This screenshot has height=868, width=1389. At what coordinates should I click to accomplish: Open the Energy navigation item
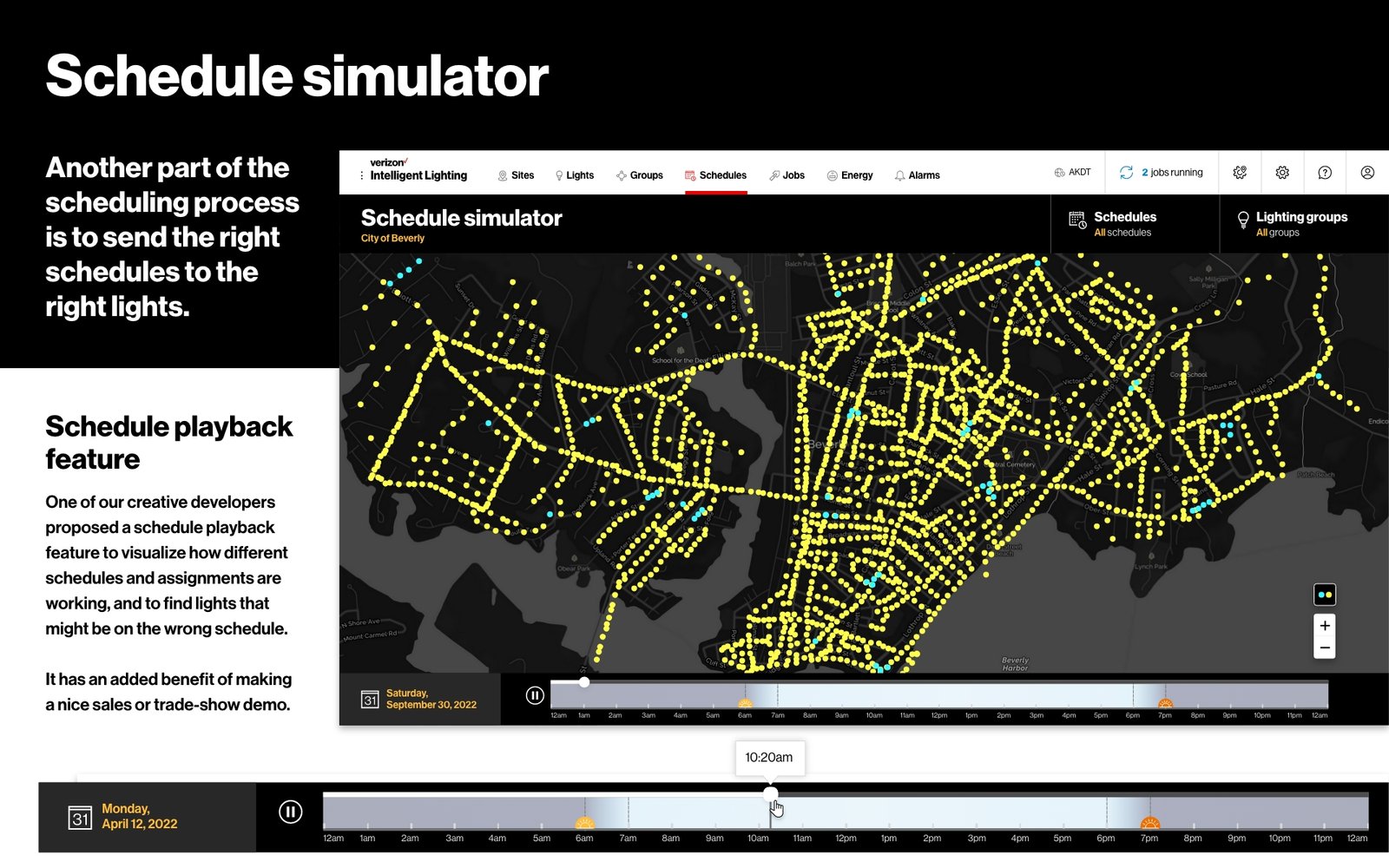coord(850,175)
